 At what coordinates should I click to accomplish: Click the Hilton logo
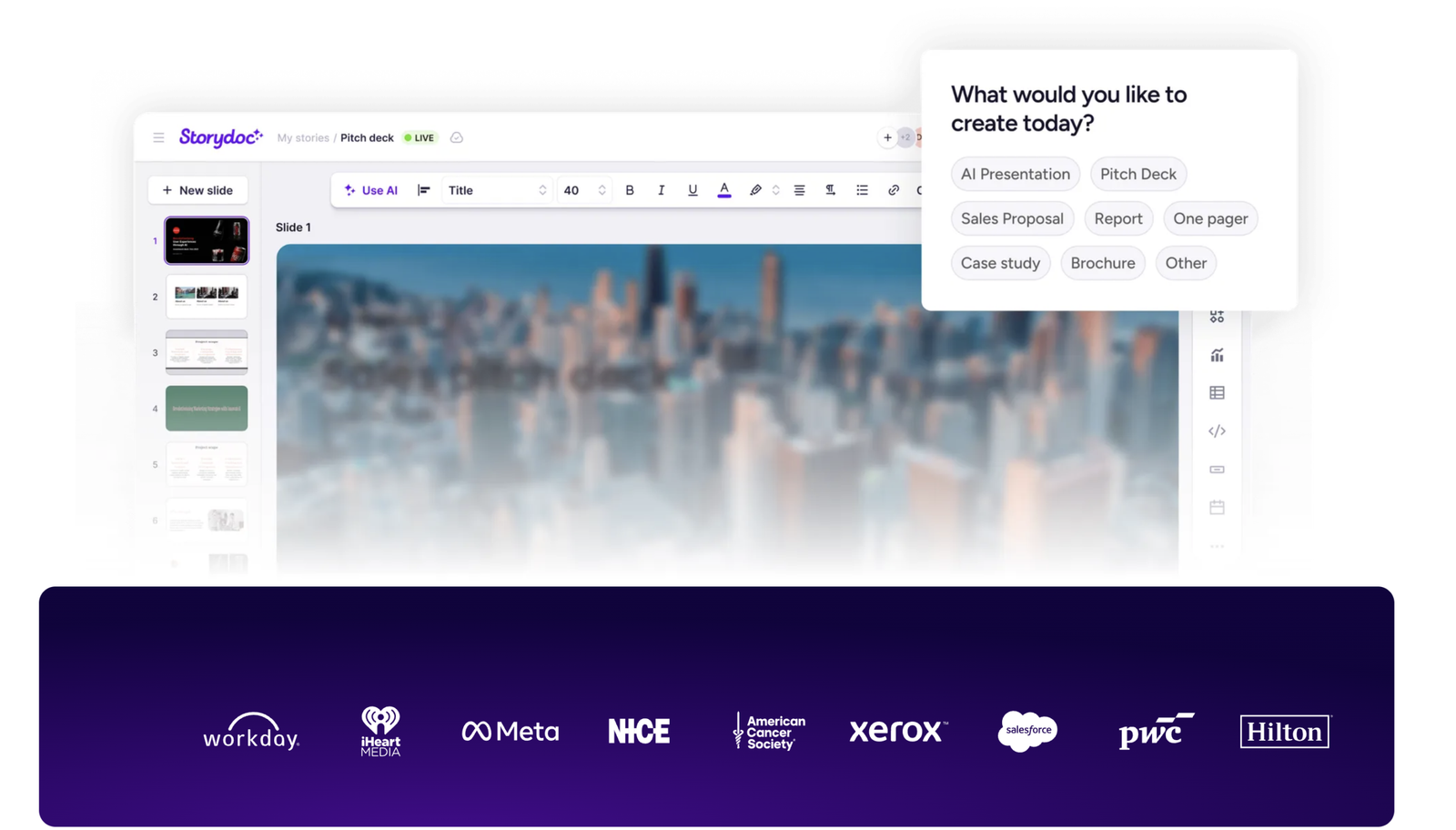pos(1285,731)
